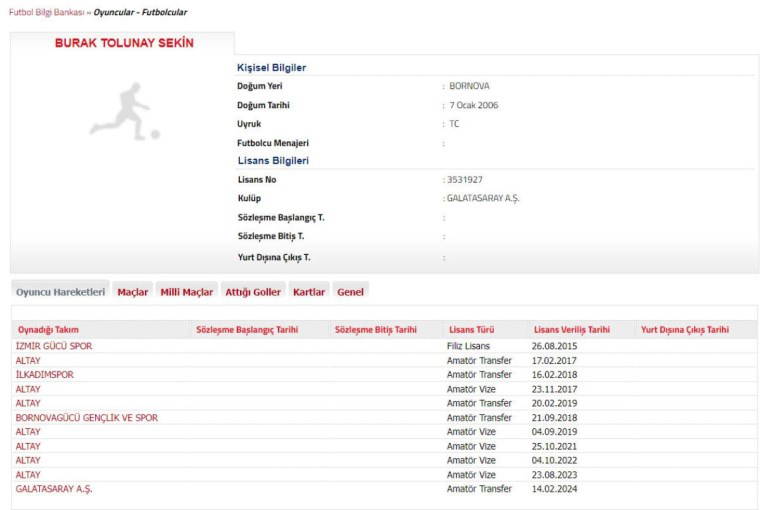The width and height of the screenshot is (760, 510).
Task: Click the Futbol Bilgi Bankası breadcrumb
Action: (47, 12)
